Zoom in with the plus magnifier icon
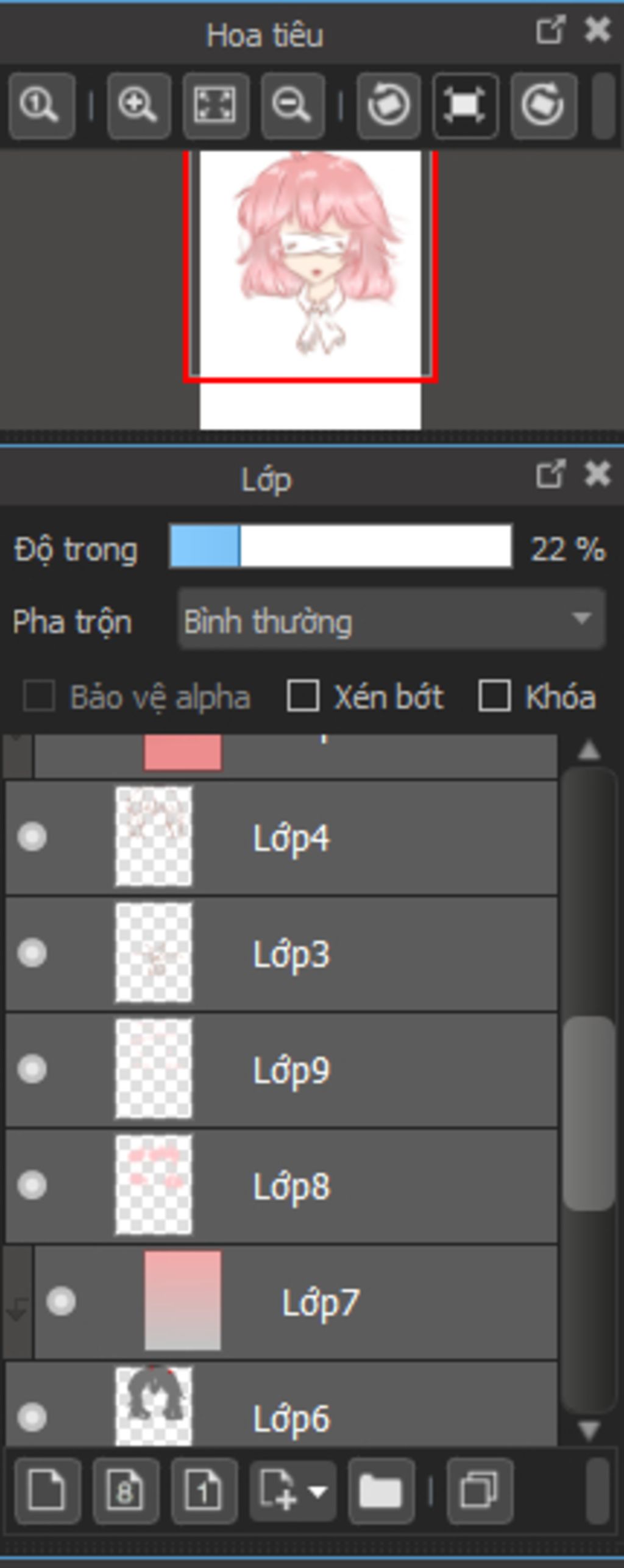This screenshot has width=624, height=1568. click(x=139, y=105)
